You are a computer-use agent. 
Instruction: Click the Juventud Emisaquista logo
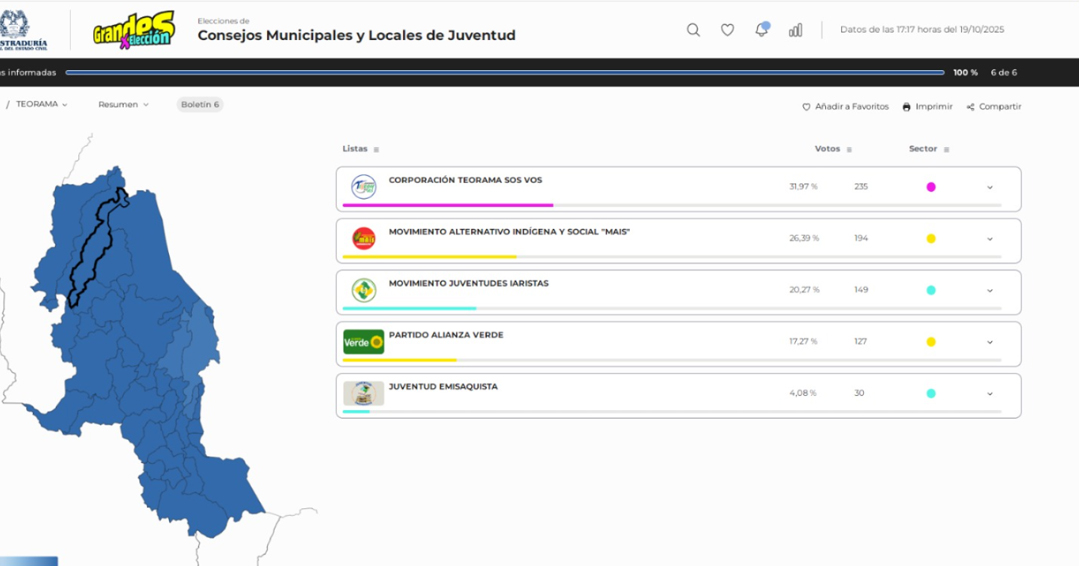tap(364, 393)
